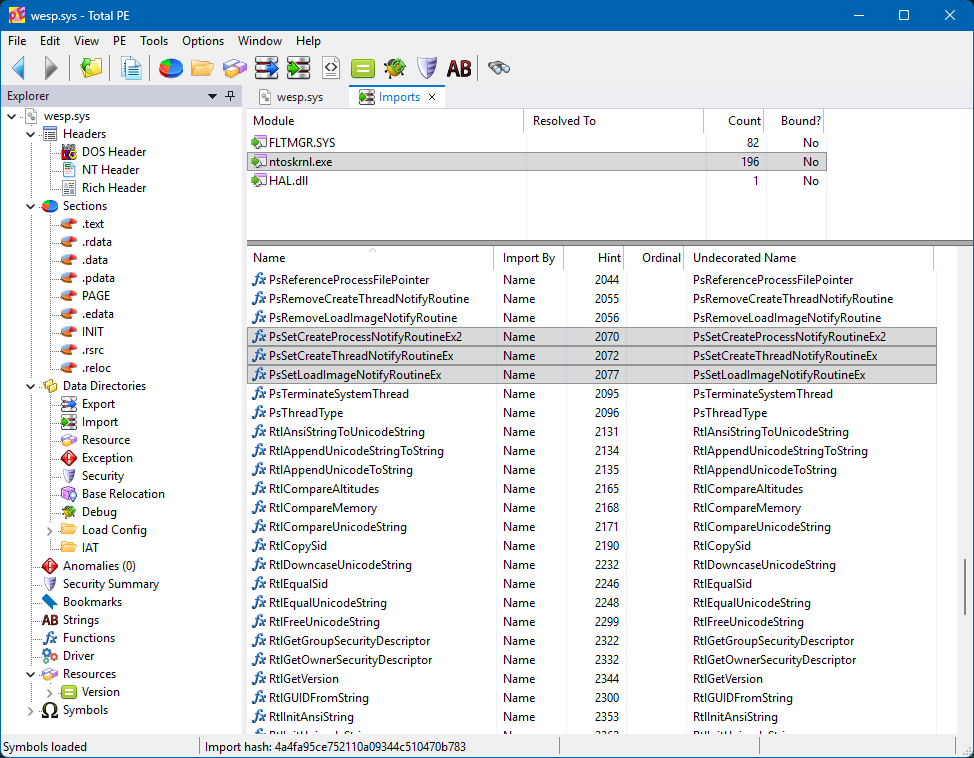
Task: Open Anomalies (0) in the tree
Action: tap(99, 566)
